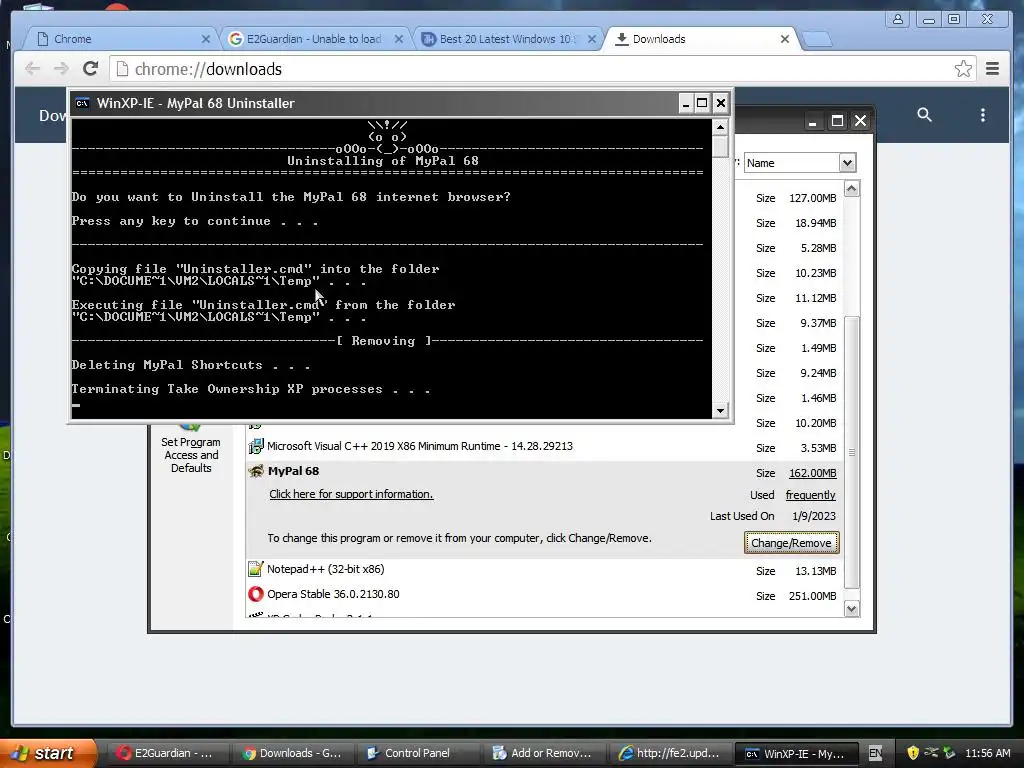Click the 11:56 AM taskbar clock
Viewport: 1024px width, 768px height.
987,753
